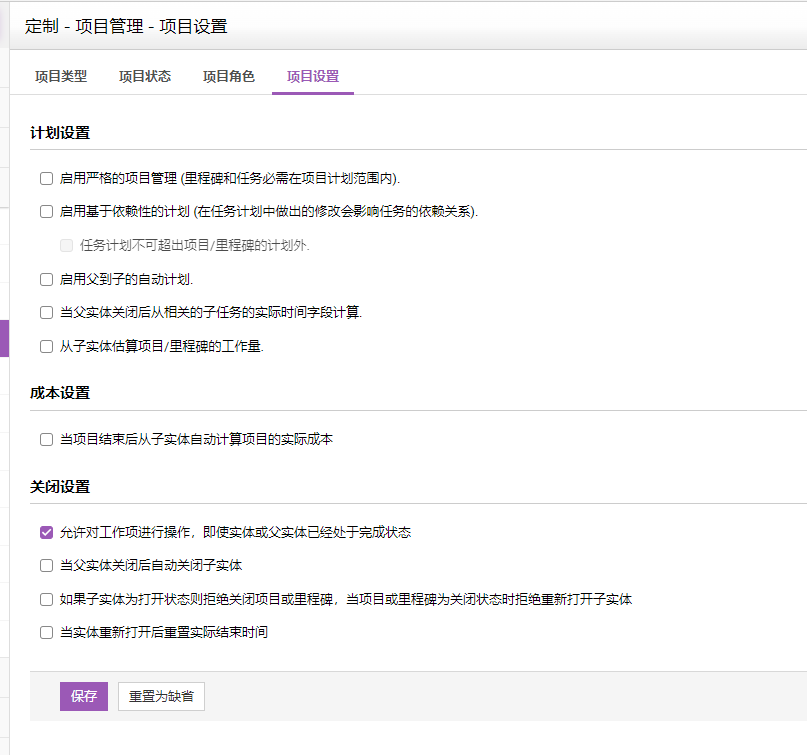Click the active 项目设置 tab

313,76
